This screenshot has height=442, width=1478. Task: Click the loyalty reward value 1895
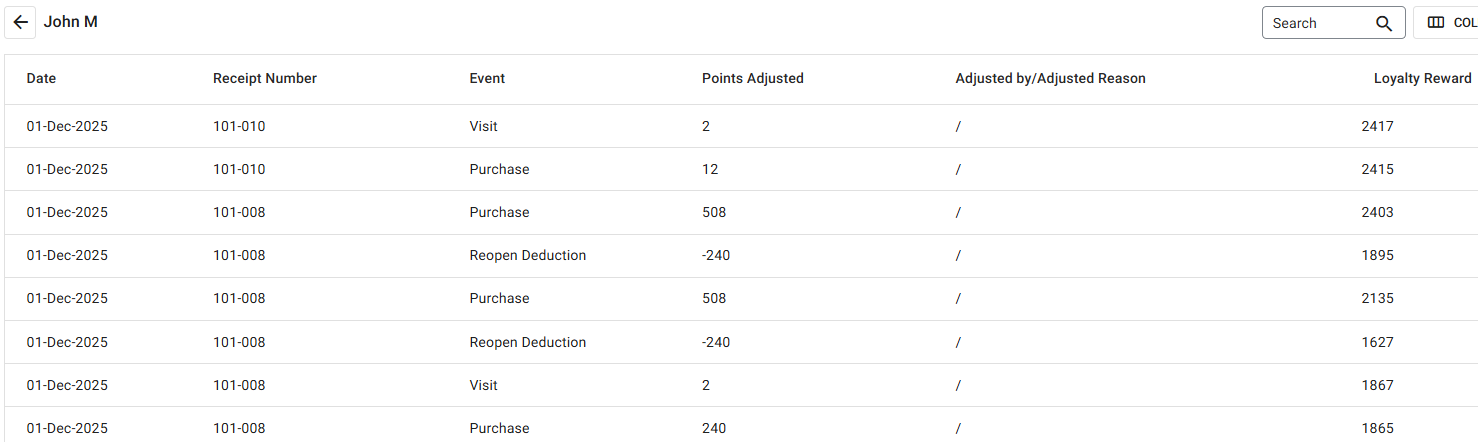1377,255
